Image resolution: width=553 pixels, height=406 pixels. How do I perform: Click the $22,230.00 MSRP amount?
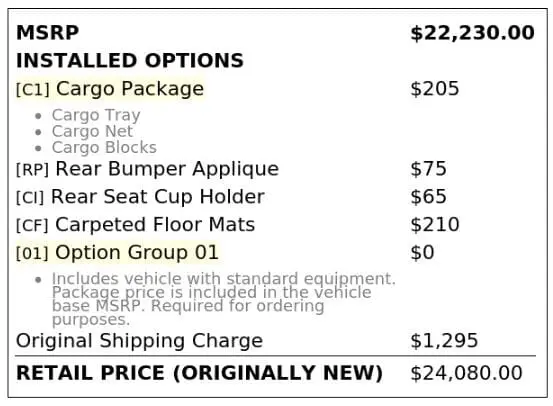[472, 33]
